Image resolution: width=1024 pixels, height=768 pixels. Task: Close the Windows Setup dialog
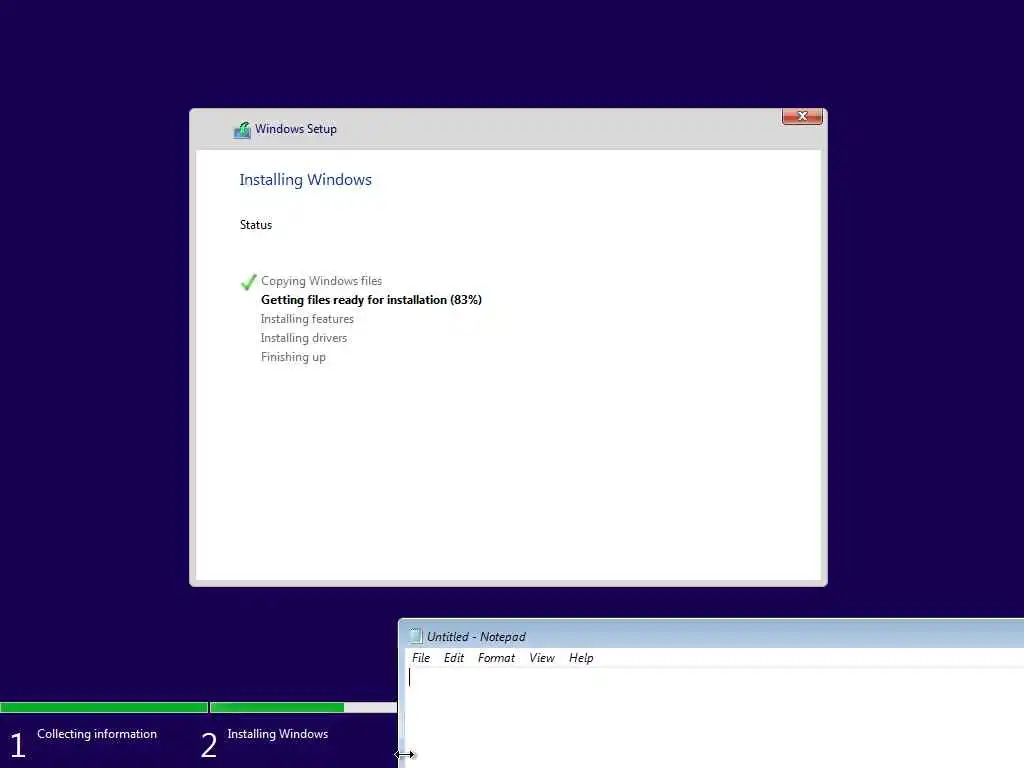click(802, 116)
